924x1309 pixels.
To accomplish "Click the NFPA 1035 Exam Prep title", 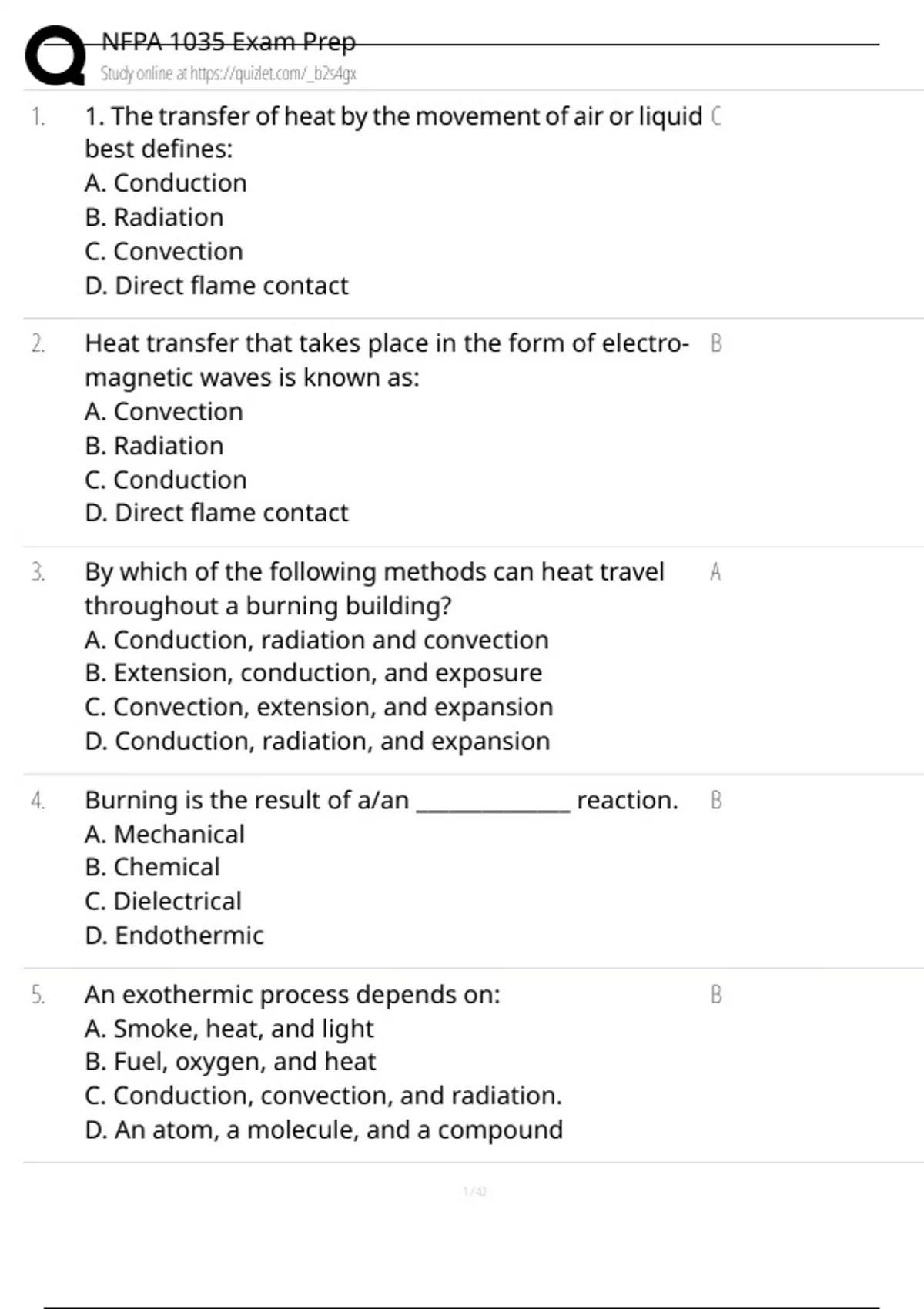I will [228, 41].
